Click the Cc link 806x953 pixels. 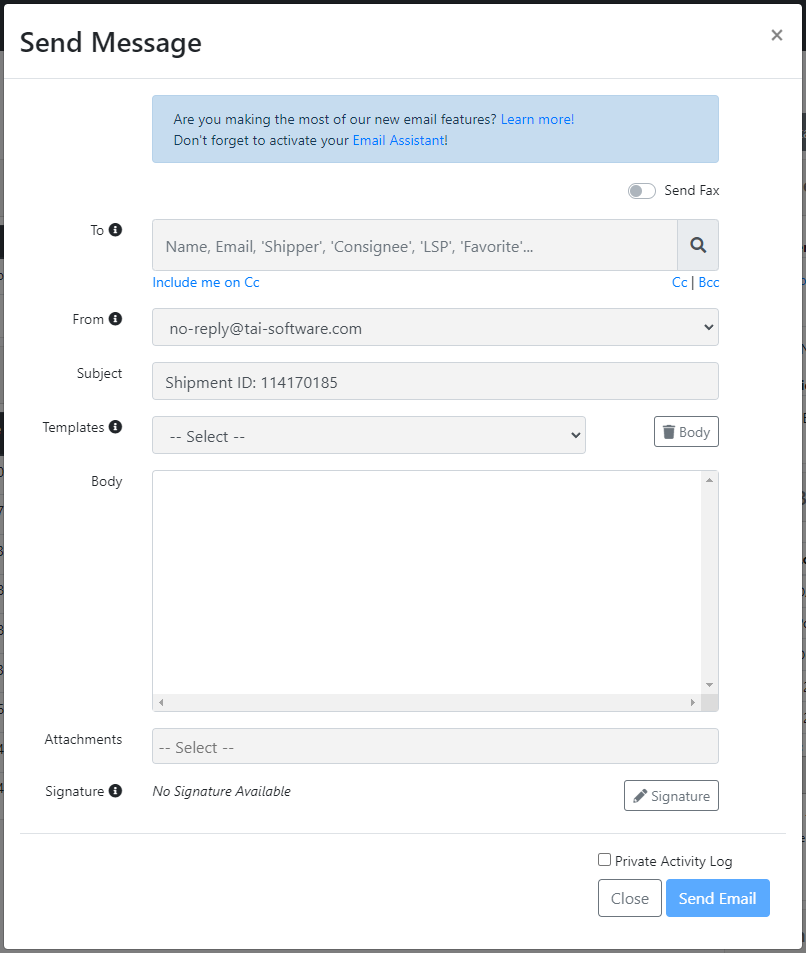680,282
